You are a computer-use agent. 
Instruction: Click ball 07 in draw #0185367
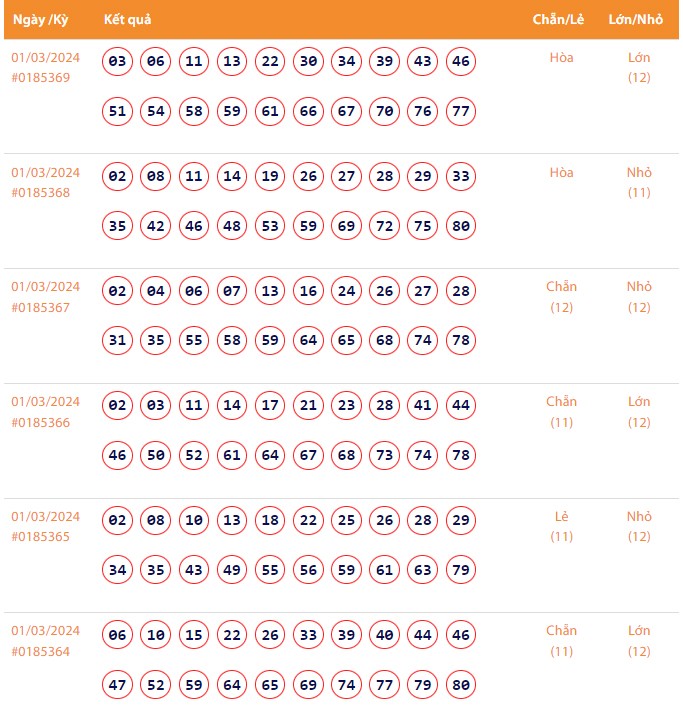click(232, 292)
